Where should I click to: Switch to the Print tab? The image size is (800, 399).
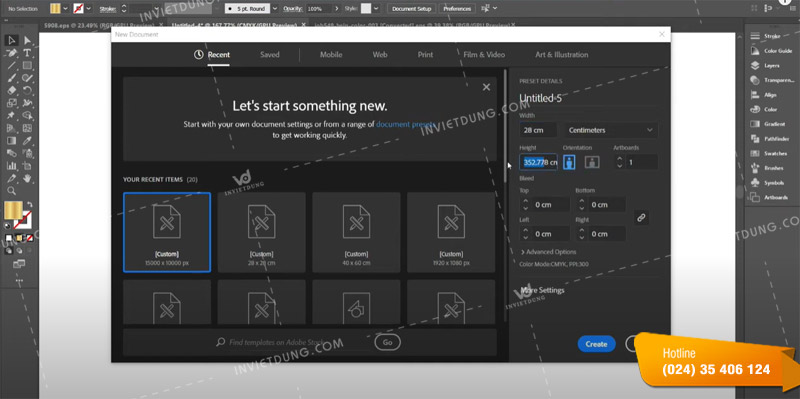[425, 55]
